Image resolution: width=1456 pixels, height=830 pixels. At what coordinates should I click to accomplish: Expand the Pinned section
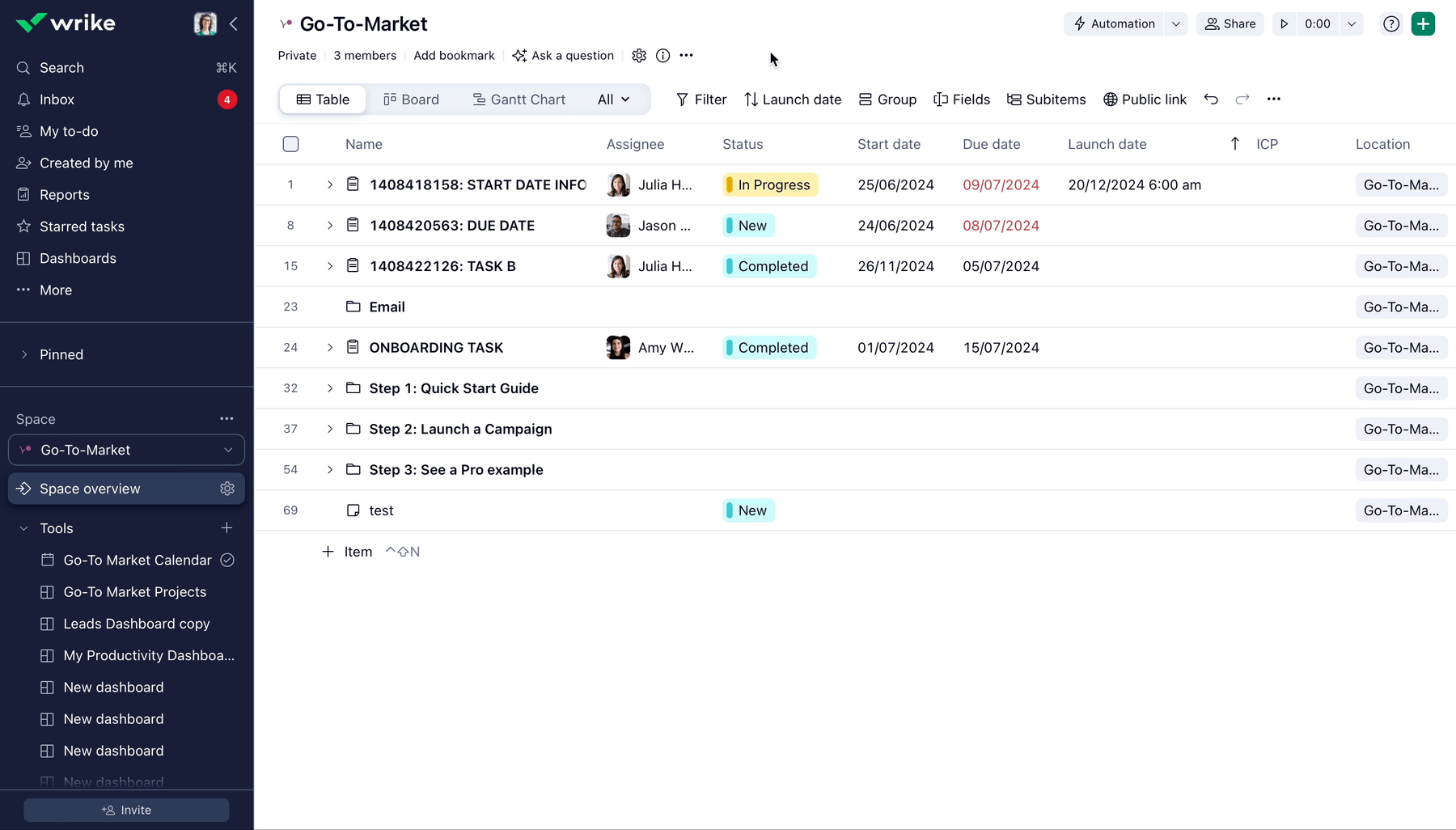pyautogui.click(x=24, y=354)
